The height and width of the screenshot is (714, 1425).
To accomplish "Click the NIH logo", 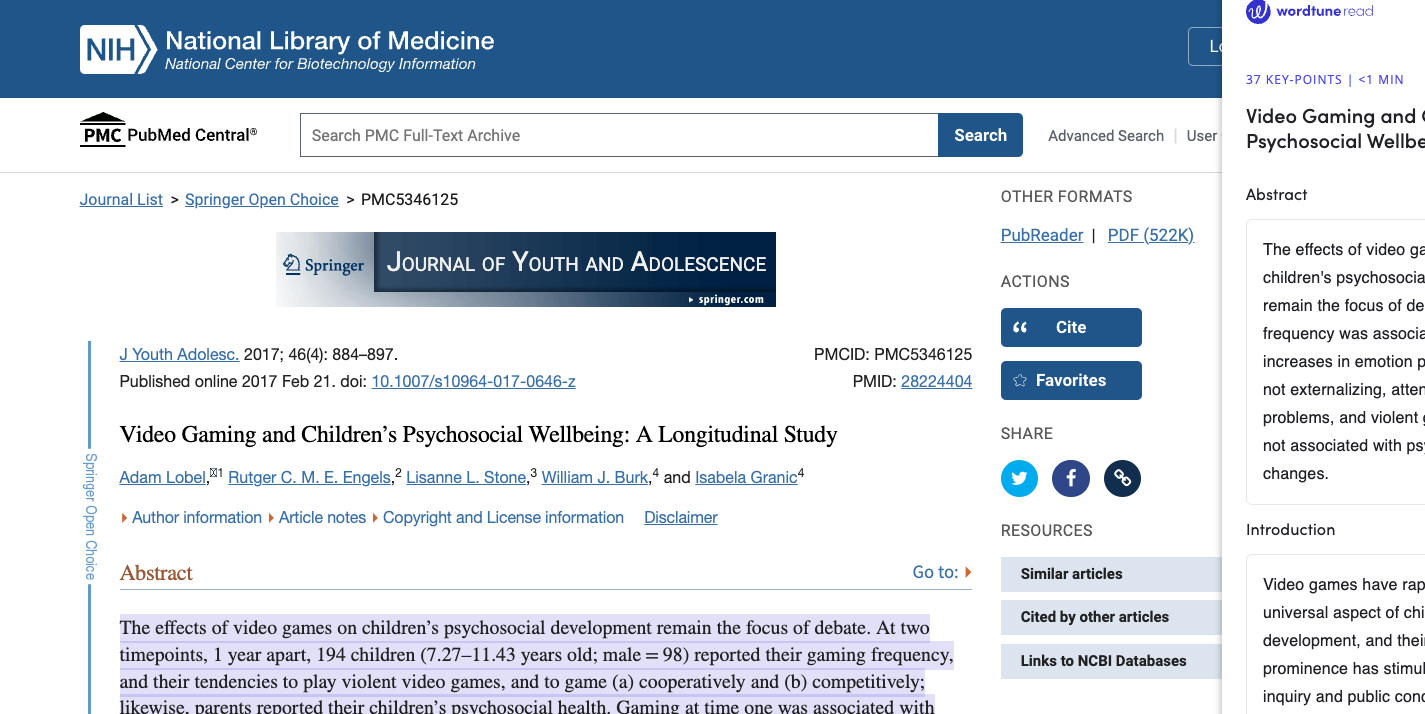I will point(118,50).
